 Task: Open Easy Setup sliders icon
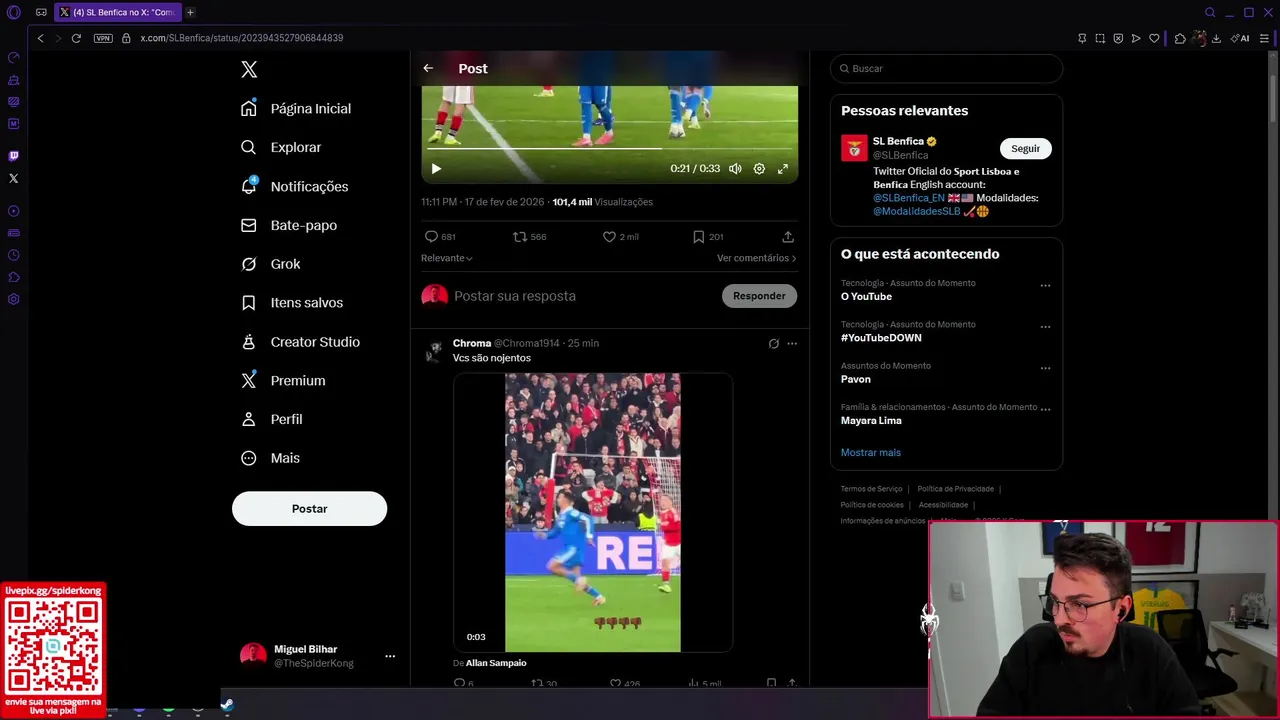[x=1266, y=38]
